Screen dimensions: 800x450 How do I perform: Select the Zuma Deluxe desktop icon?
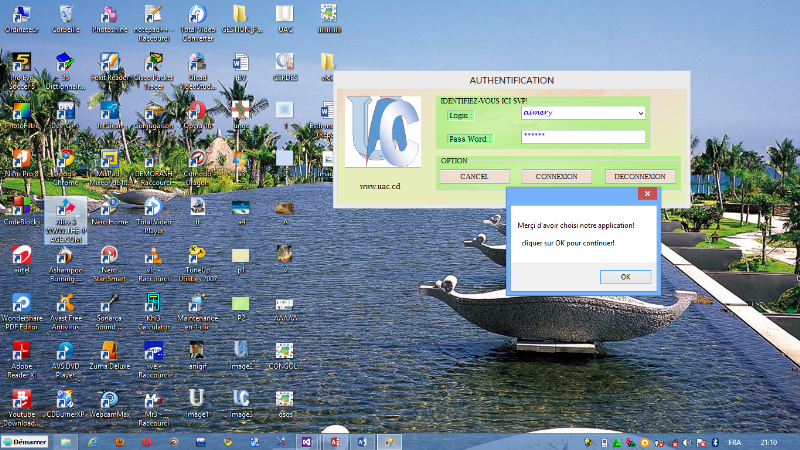pyautogui.click(x=109, y=352)
